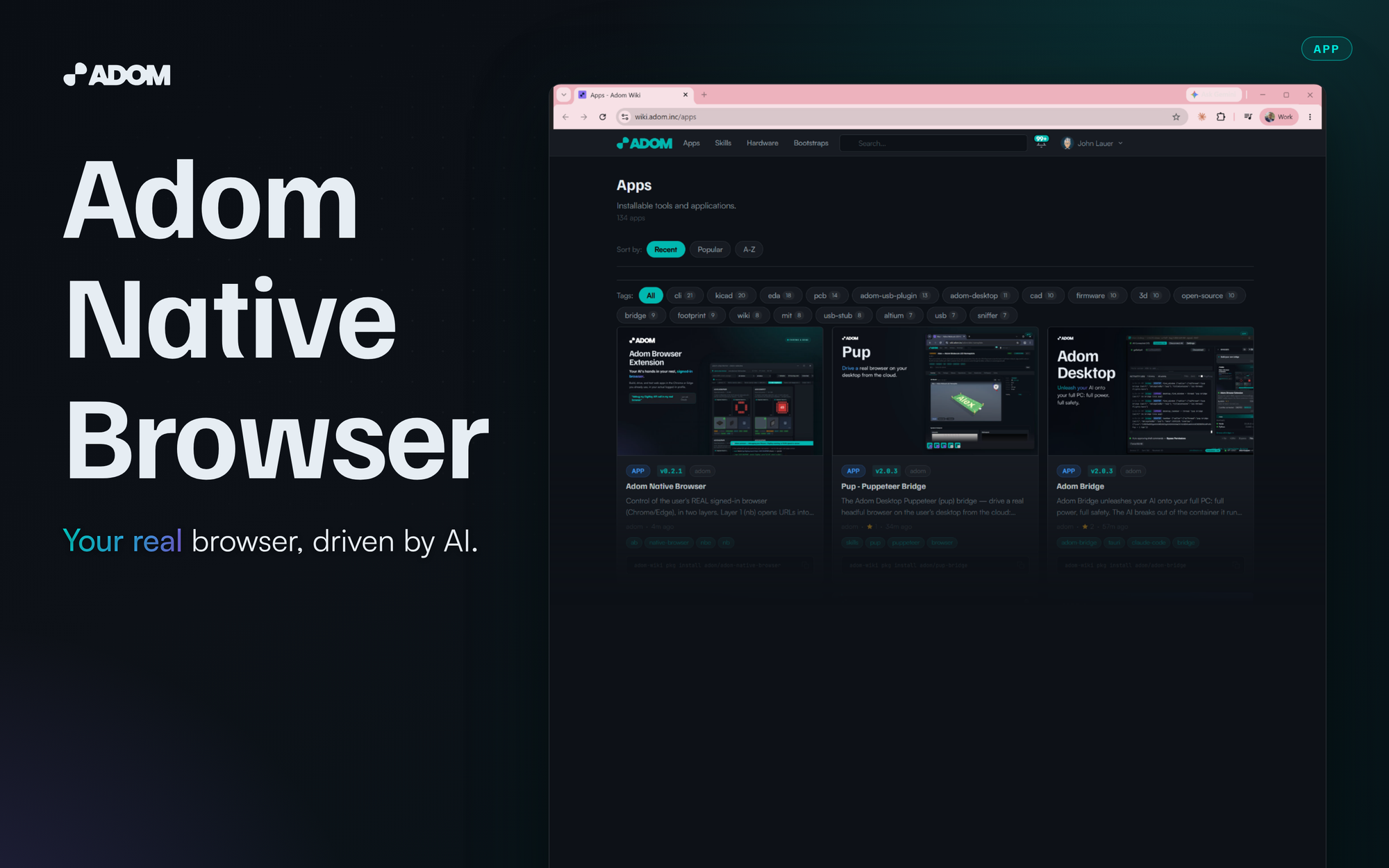
Task: Open the Pup card thumbnail image
Action: click(935, 391)
